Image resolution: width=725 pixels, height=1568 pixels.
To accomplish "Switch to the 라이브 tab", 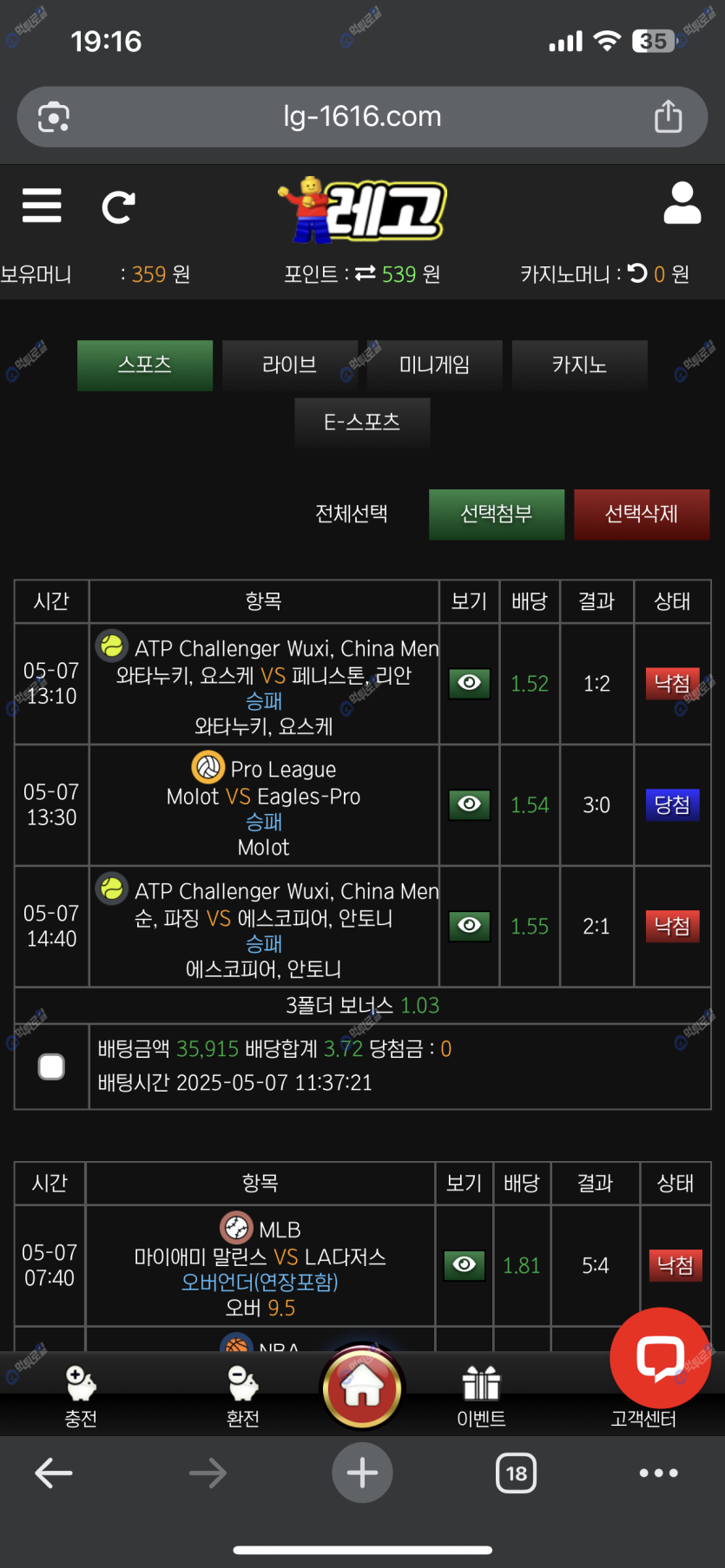I will click(x=289, y=365).
